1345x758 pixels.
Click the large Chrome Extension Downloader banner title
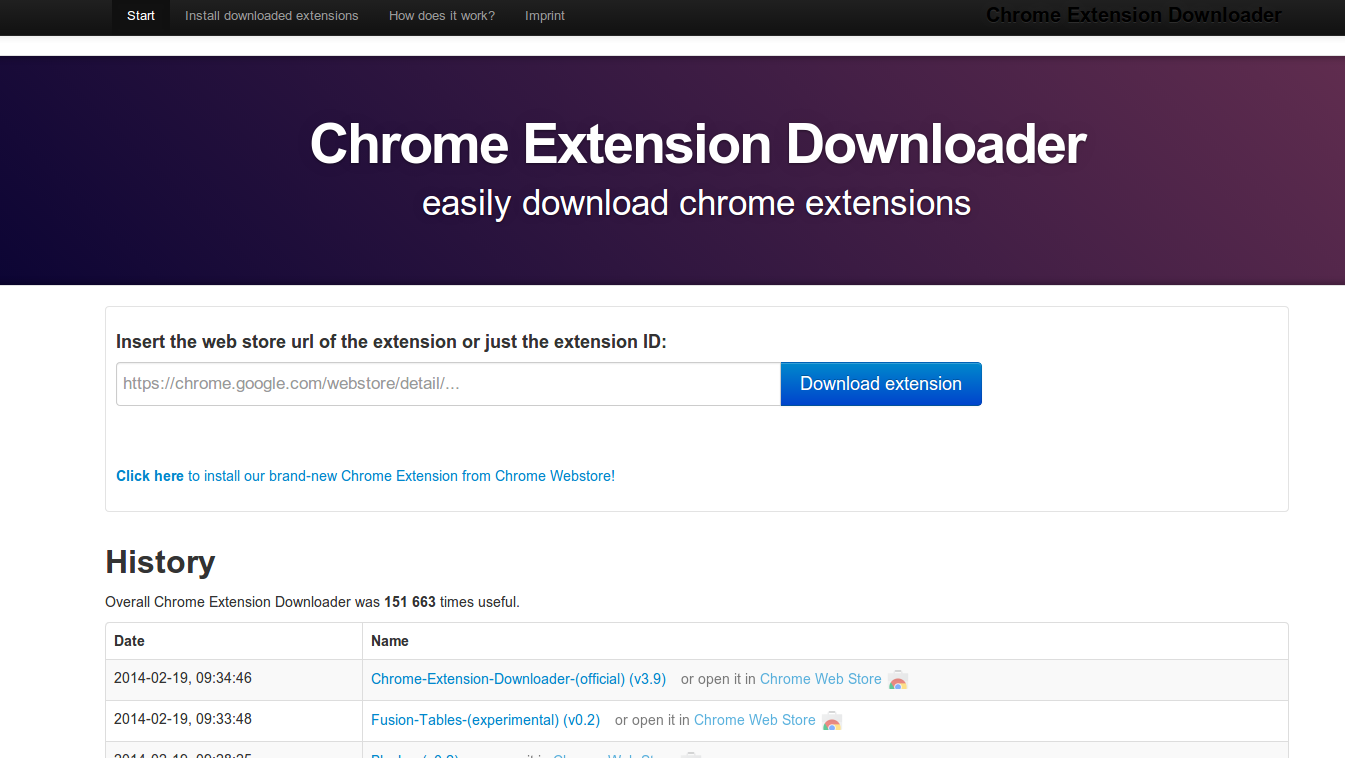click(697, 144)
